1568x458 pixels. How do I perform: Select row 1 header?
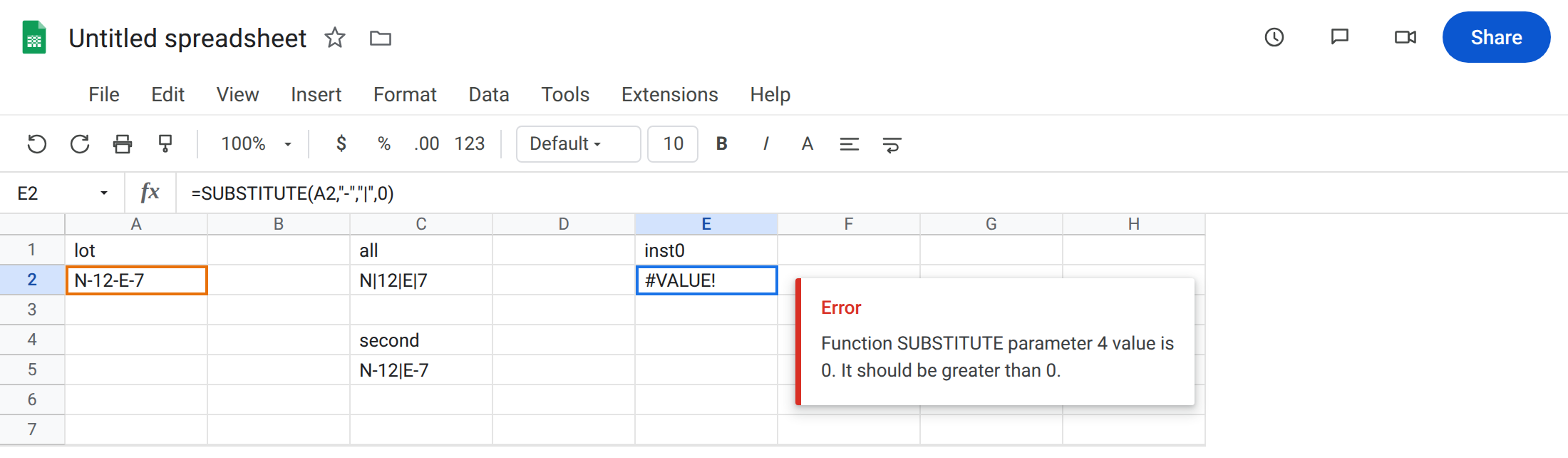pyautogui.click(x=32, y=250)
